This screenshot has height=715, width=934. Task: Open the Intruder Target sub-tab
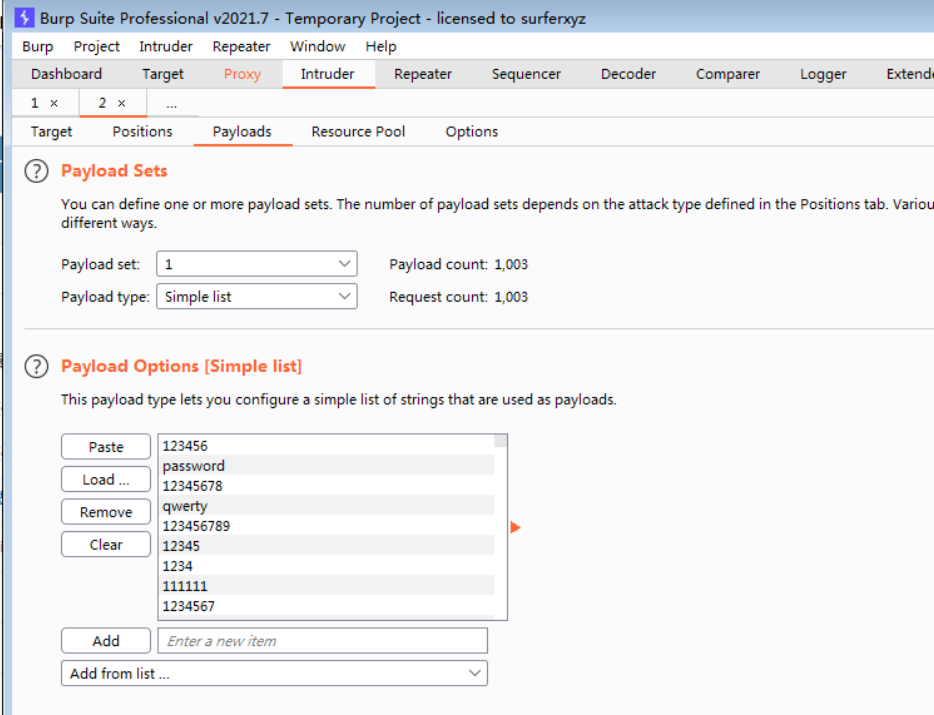coord(51,132)
